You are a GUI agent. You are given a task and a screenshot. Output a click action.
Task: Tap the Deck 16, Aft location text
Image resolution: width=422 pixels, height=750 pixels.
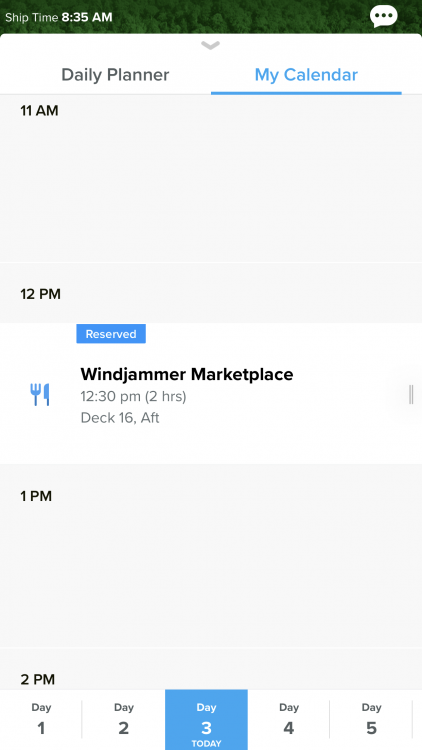click(x=120, y=418)
